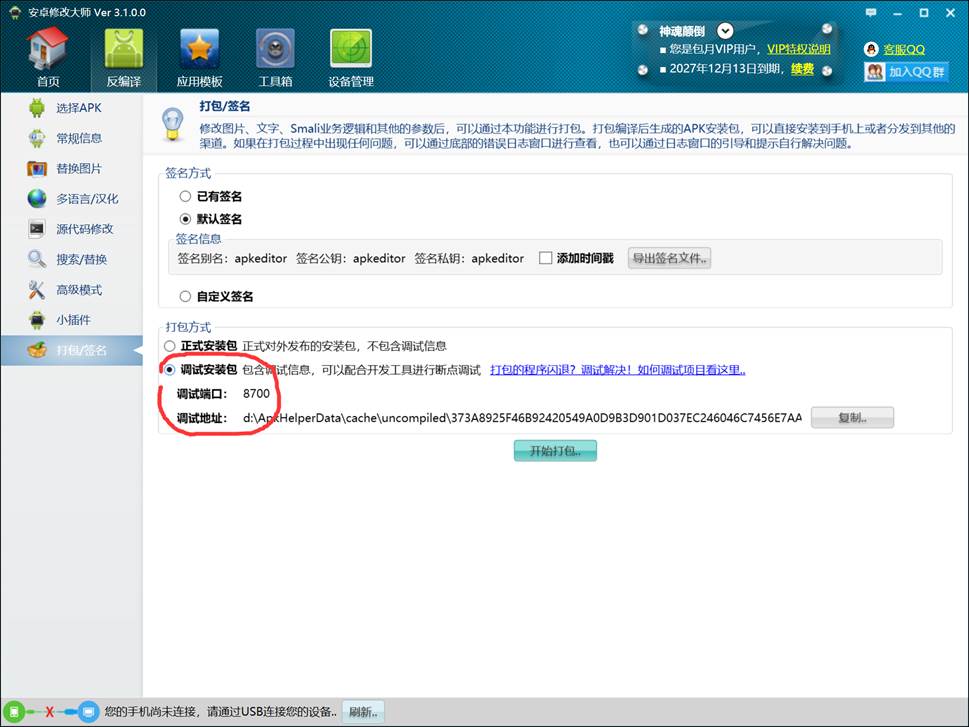
Task: Click the 2027年12月13日到期 expiry text
Action: (x=727, y=69)
